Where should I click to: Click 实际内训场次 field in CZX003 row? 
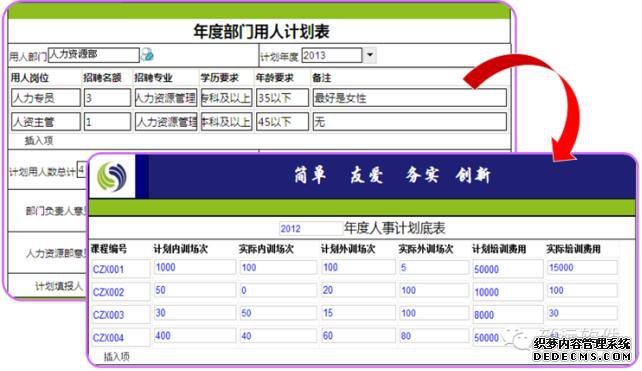tap(278, 313)
